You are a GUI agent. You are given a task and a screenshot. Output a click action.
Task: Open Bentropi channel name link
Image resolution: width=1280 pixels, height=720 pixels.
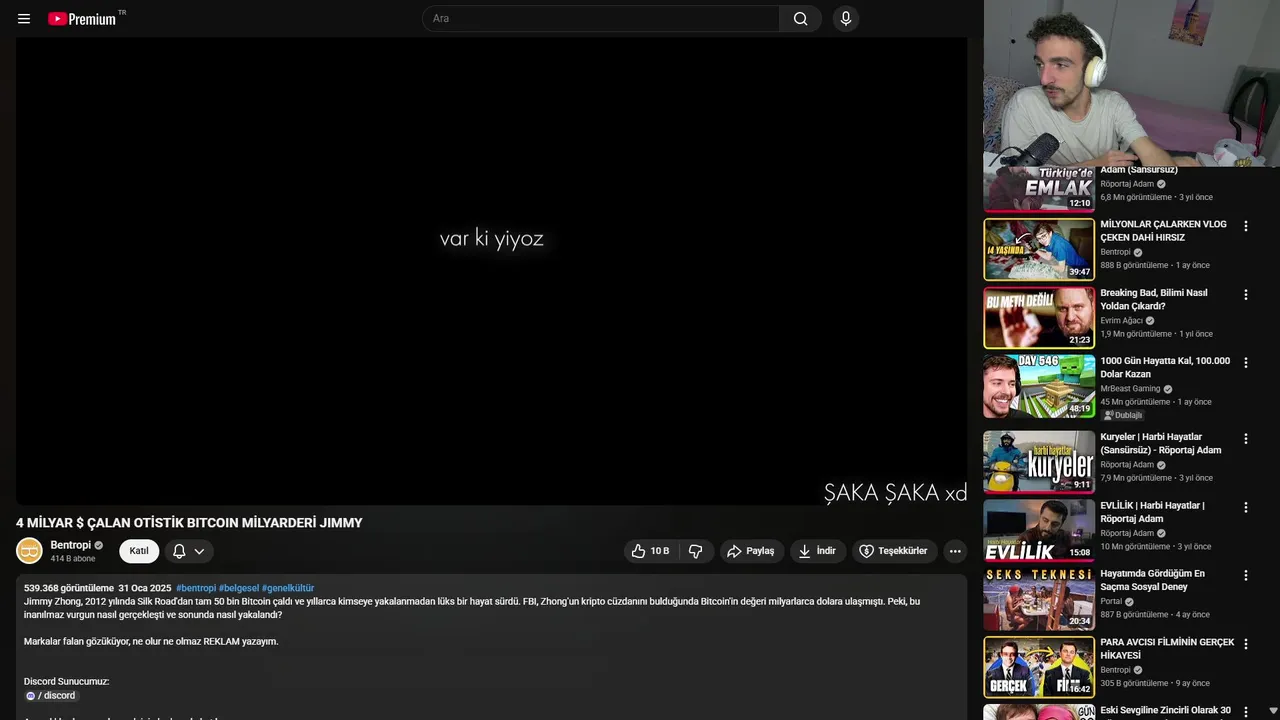[71, 545]
